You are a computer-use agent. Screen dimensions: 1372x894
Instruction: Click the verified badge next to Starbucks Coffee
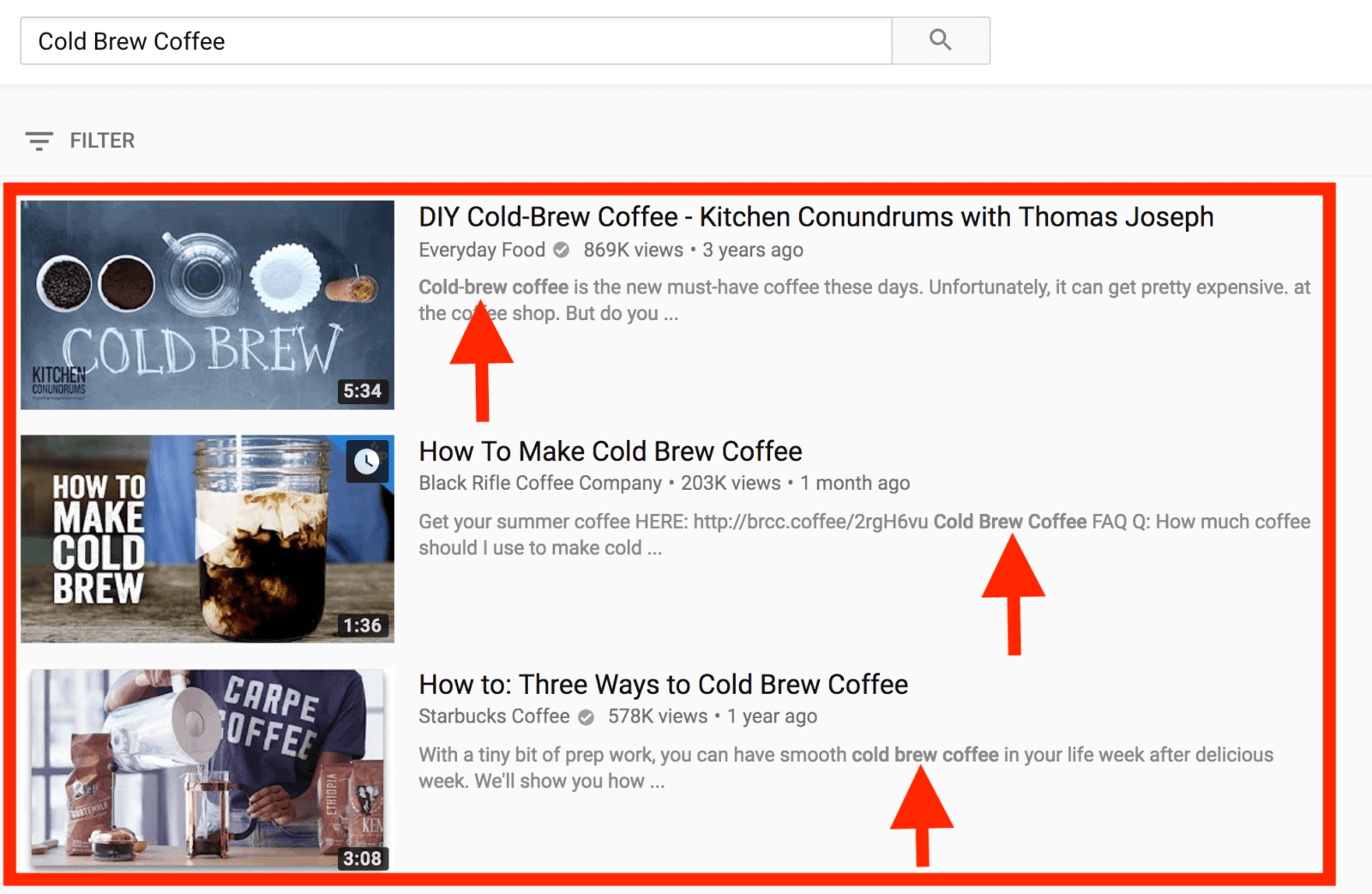(x=585, y=716)
